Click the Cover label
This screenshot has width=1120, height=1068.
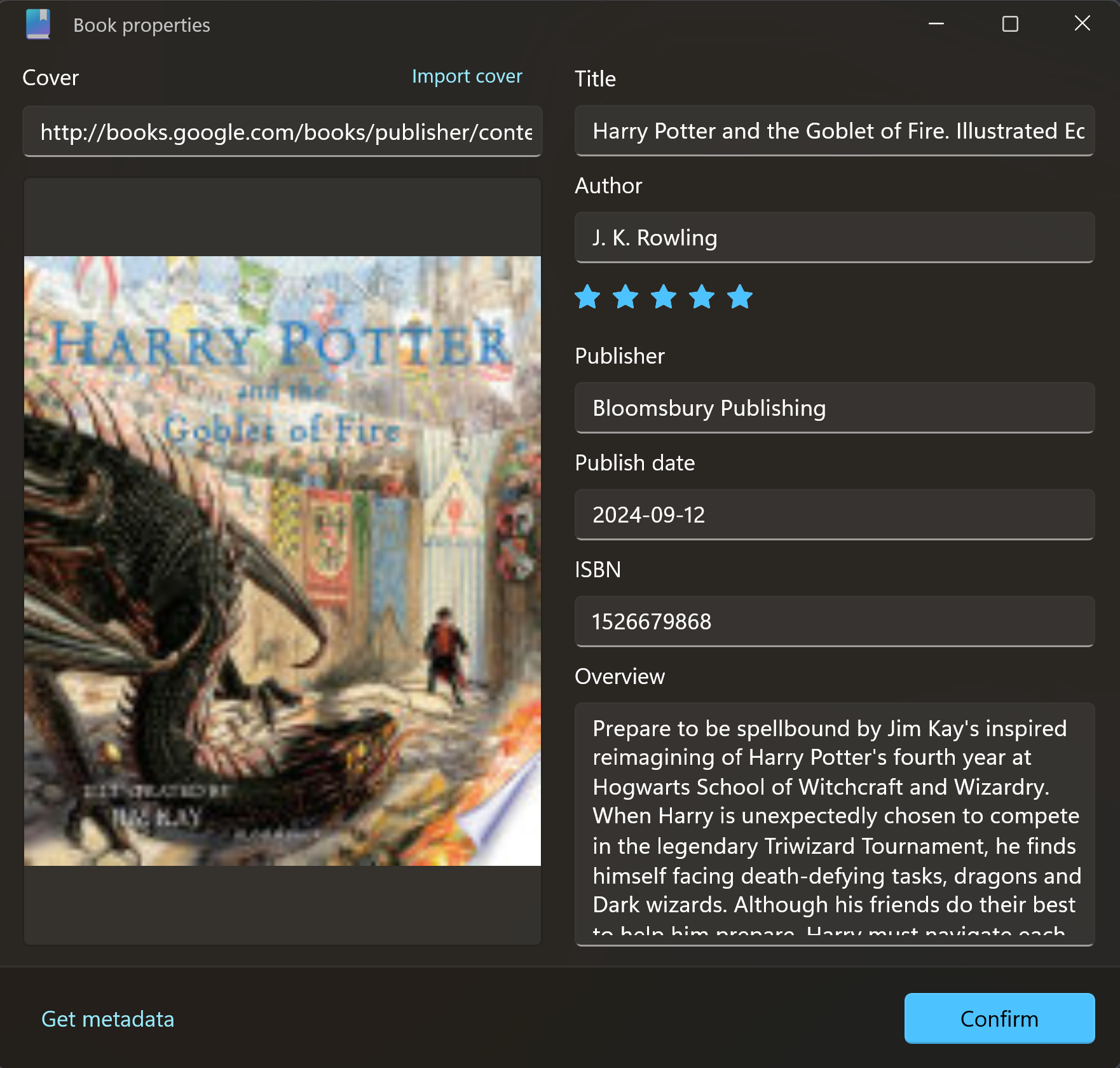coord(50,78)
